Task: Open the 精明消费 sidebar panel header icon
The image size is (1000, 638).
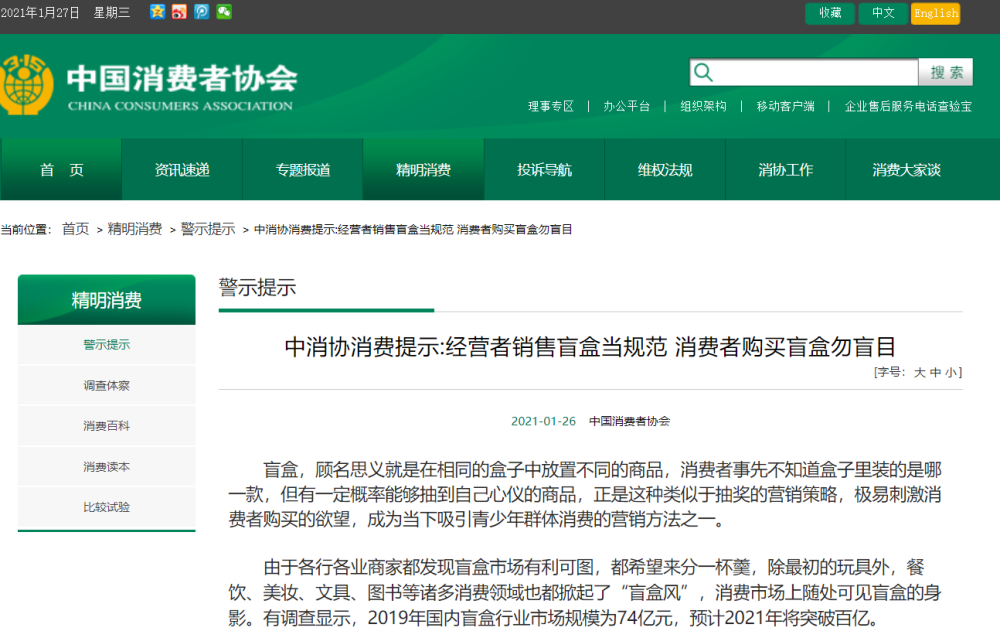Action: 105,299
